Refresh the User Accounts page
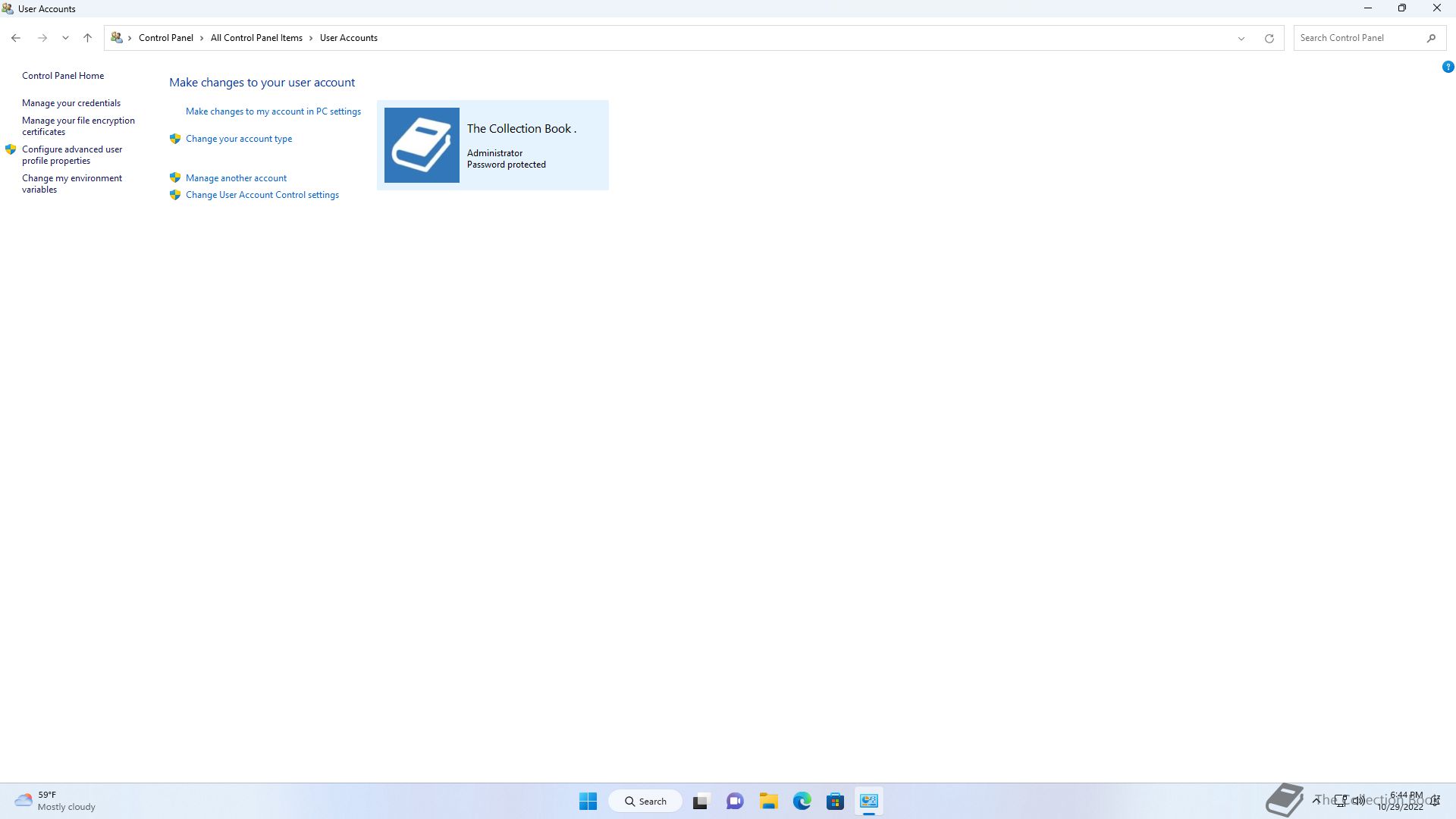Image resolution: width=1456 pixels, height=819 pixels. tap(1269, 38)
